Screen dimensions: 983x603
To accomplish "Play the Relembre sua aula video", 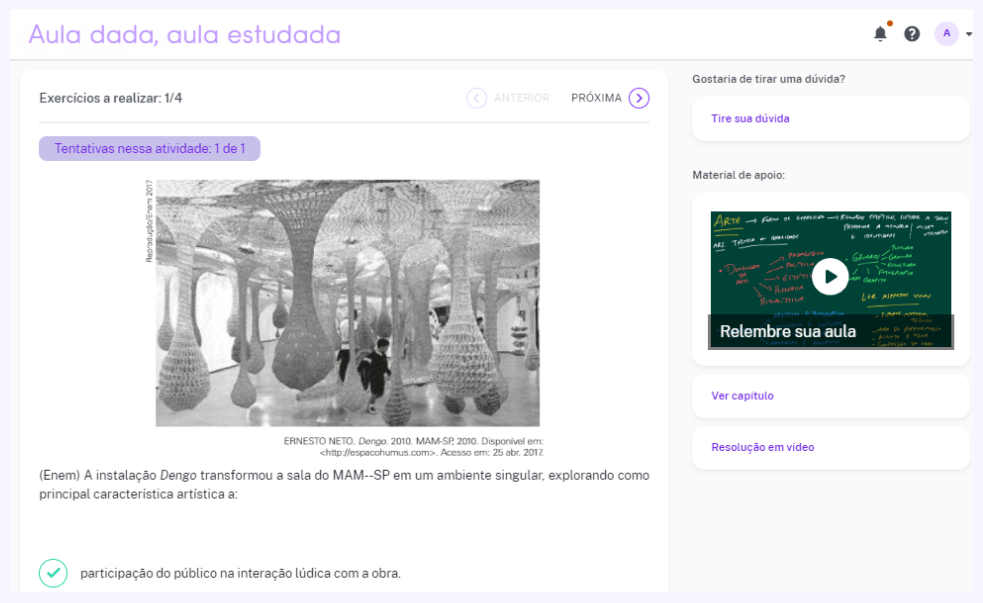I will coord(831,276).
